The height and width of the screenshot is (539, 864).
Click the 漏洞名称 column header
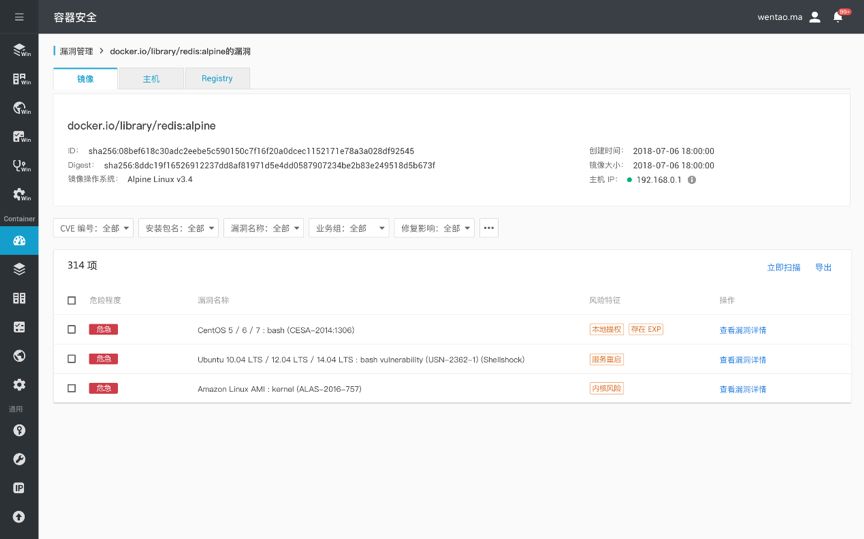(x=213, y=300)
